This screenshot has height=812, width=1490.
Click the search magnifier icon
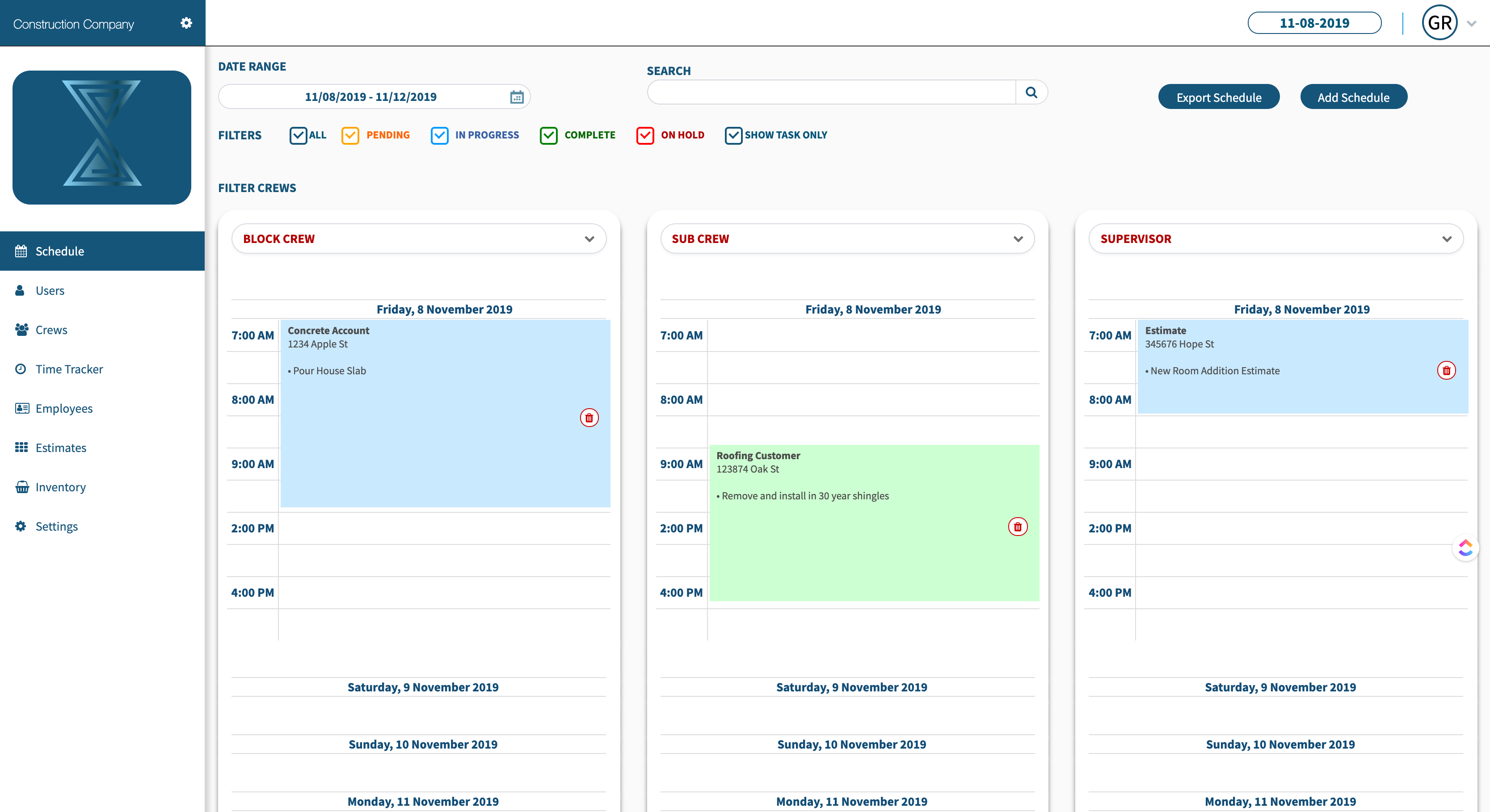pyautogui.click(x=1031, y=92)
